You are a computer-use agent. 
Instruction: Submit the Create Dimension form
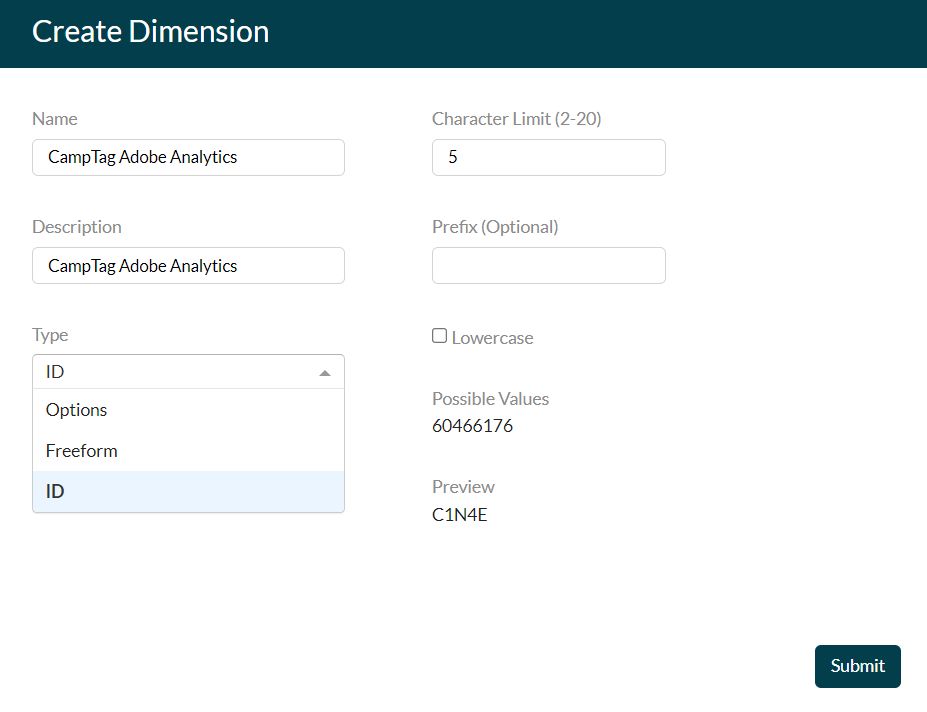point(857,665)
